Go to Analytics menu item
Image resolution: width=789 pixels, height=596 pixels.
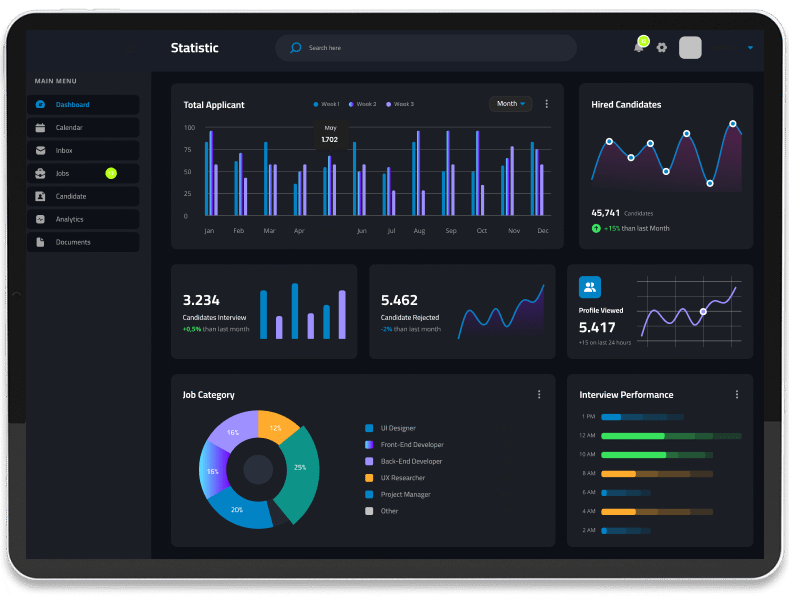point(83,219)
